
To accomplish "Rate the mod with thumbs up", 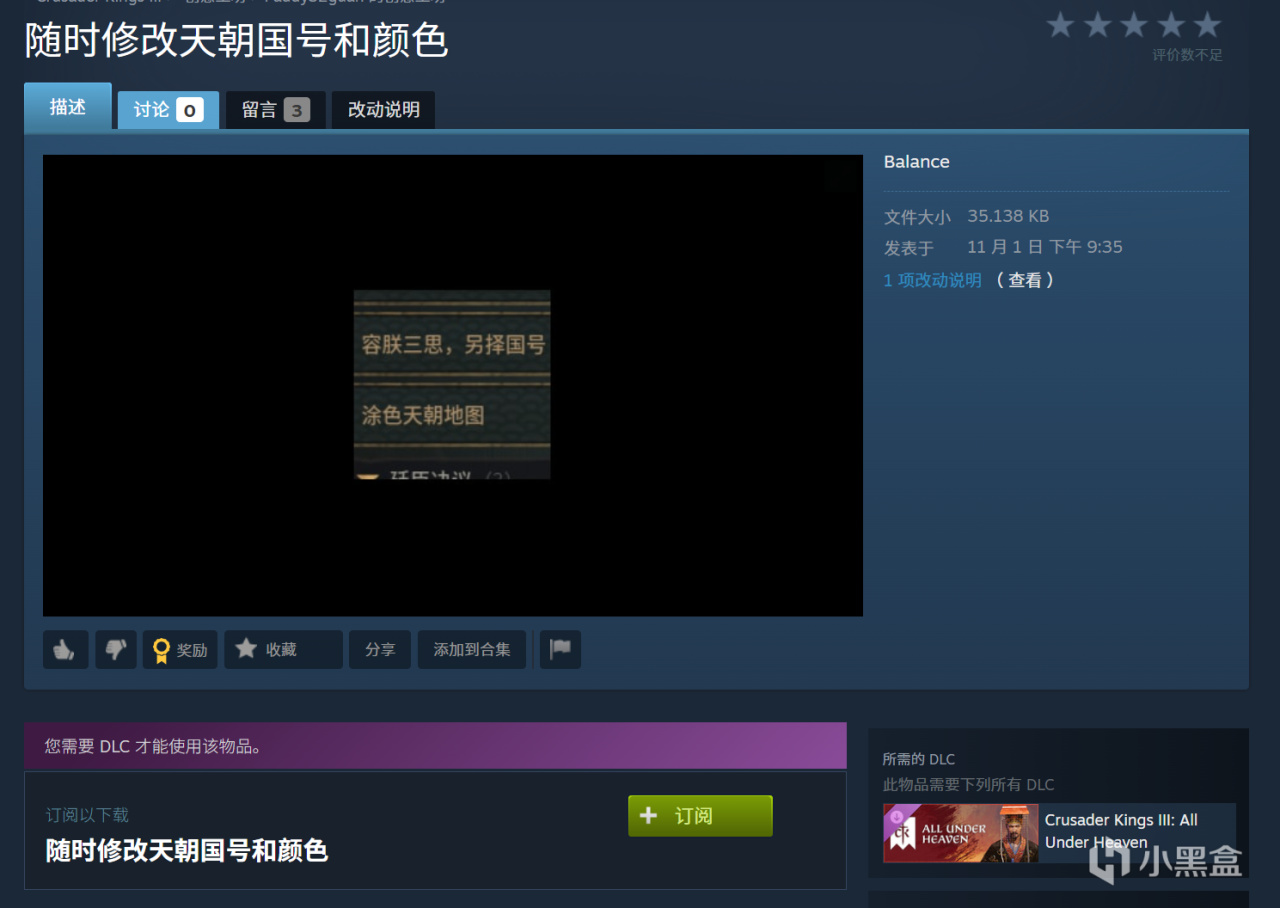I will point(65,650).
